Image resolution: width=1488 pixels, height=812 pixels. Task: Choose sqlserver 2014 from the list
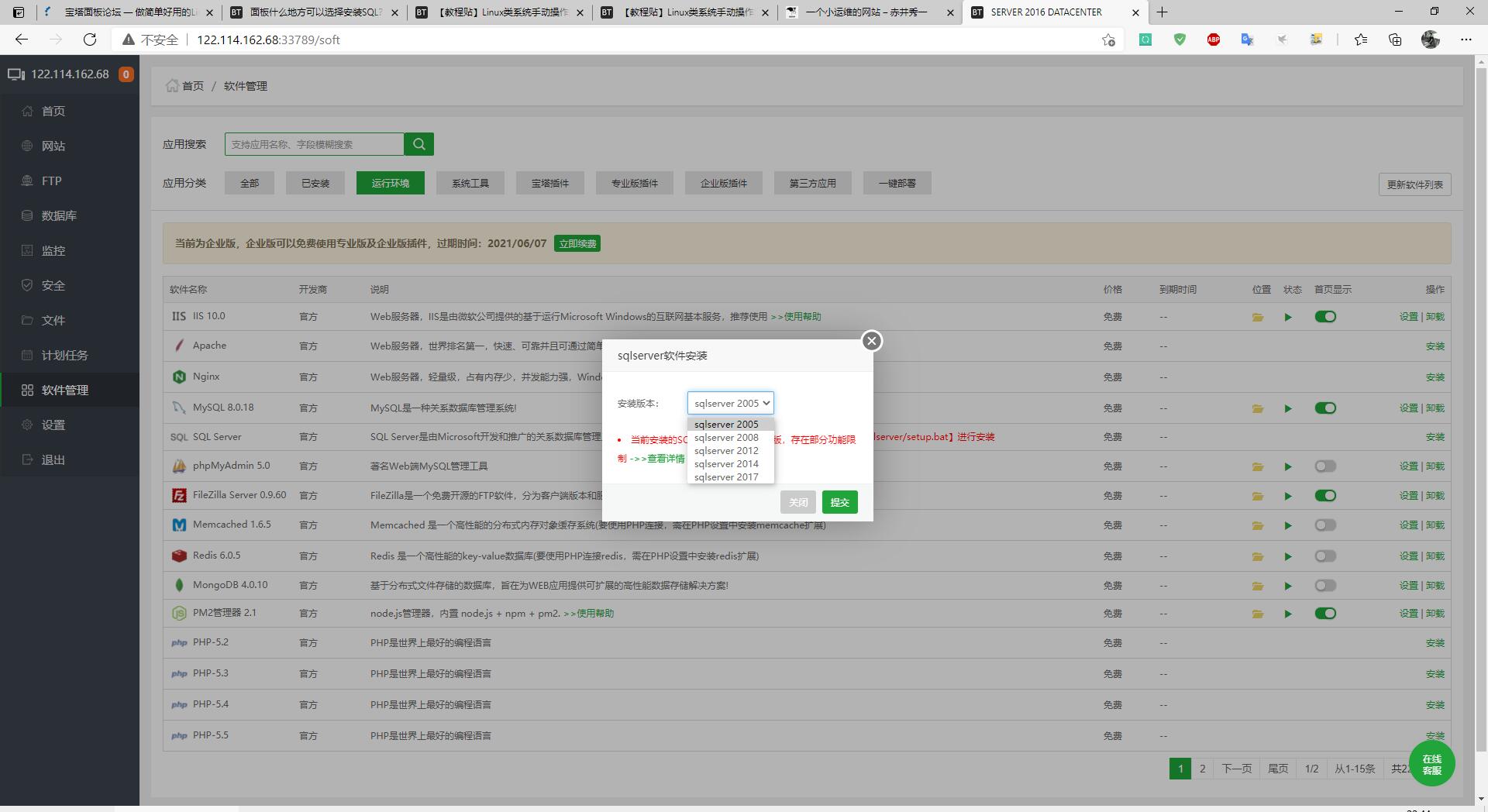[730, 463]
